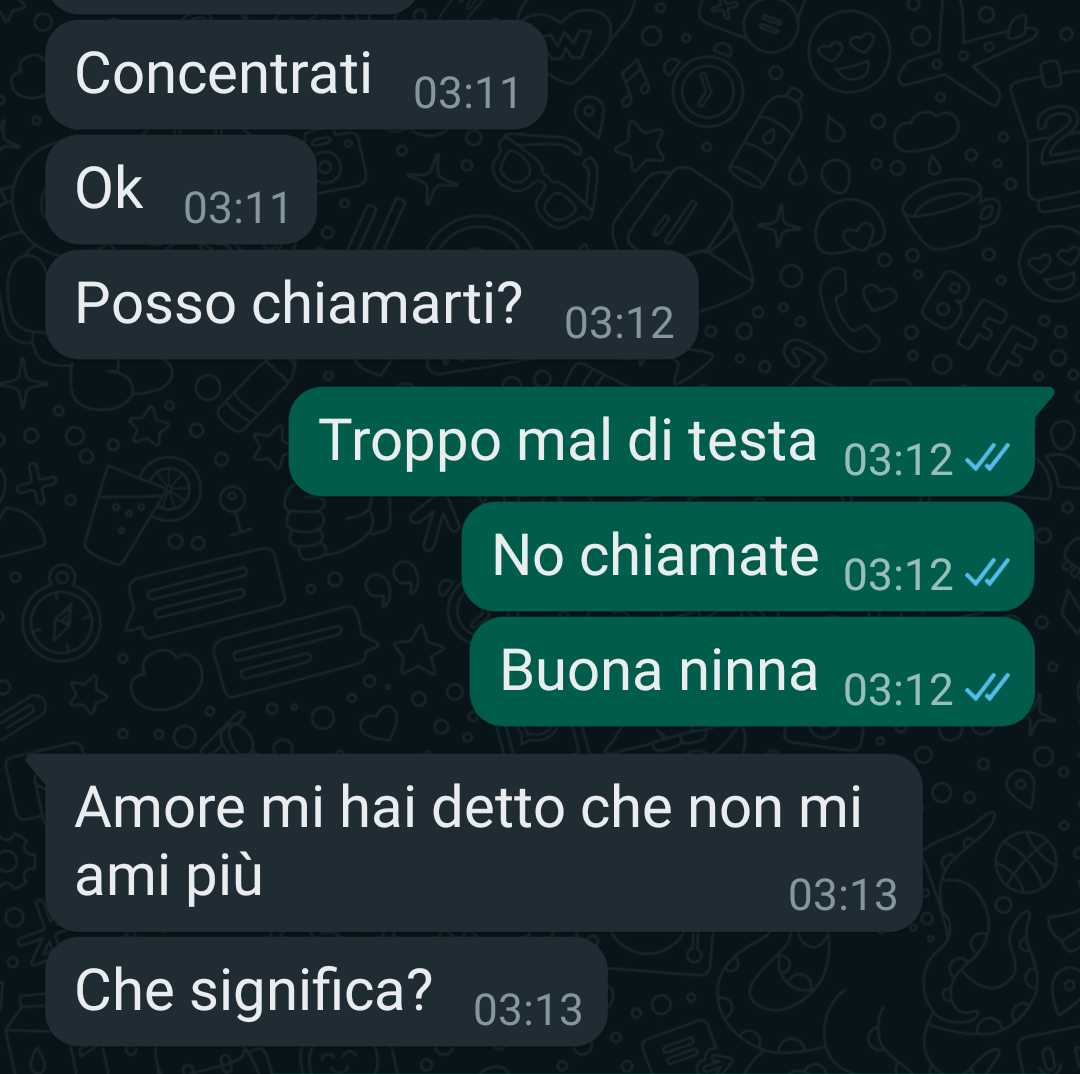
Task: Tap the 03:11 timestamp beside 'Ok'
Action: 236,208
